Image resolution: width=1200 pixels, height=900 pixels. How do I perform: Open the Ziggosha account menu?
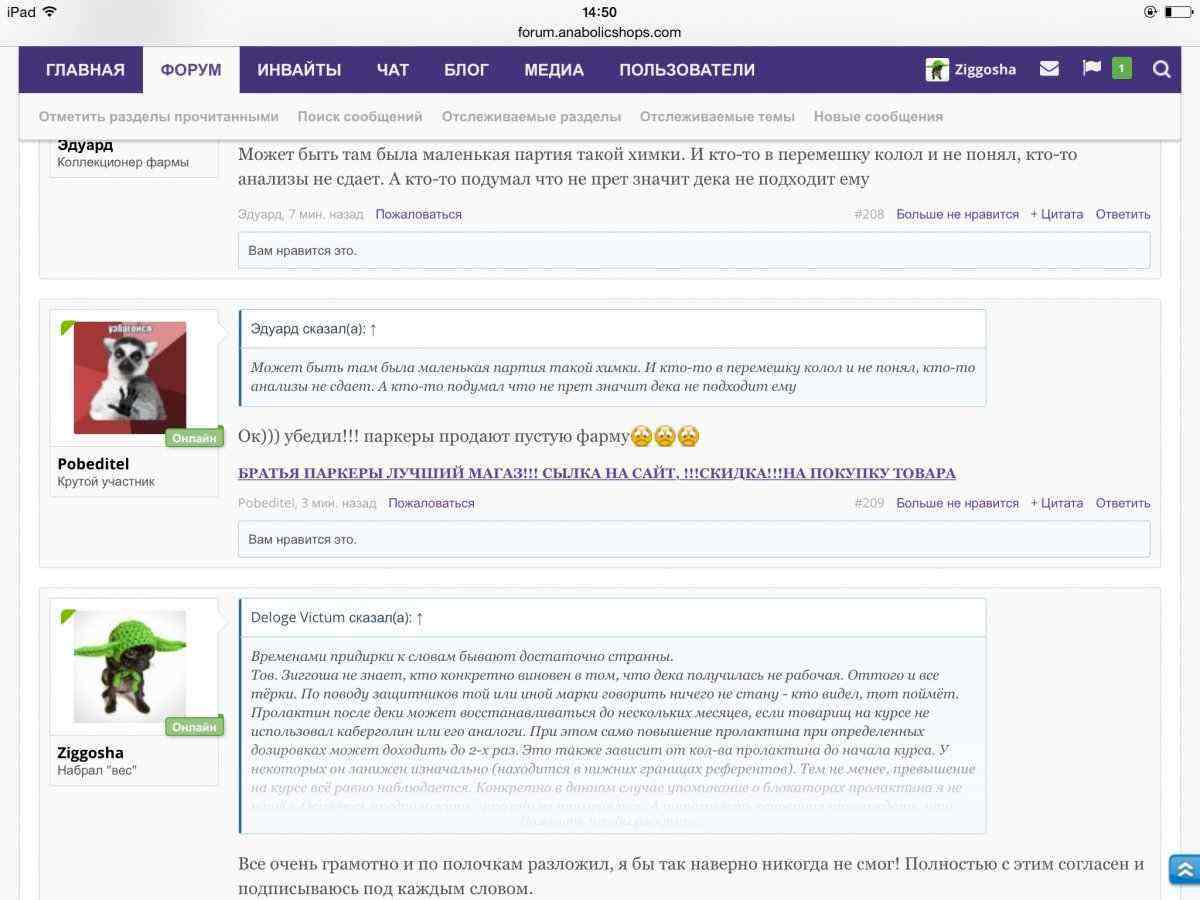click(x=984, y=69)
